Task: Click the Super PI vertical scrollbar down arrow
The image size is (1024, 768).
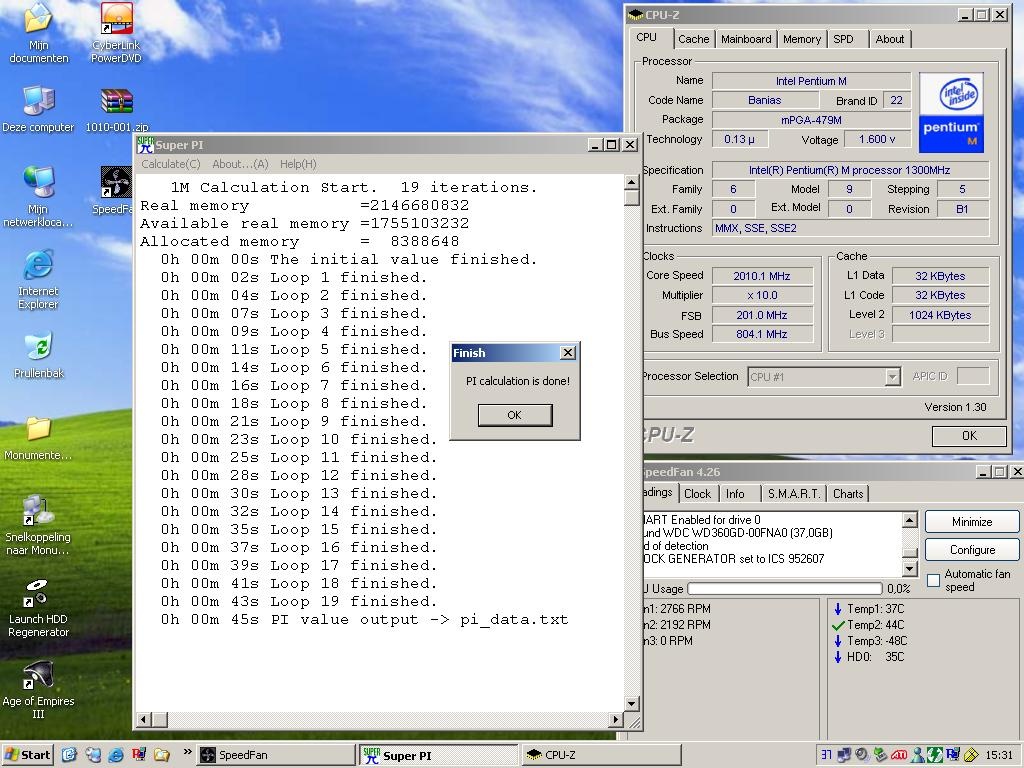Action: pos(632,703)
